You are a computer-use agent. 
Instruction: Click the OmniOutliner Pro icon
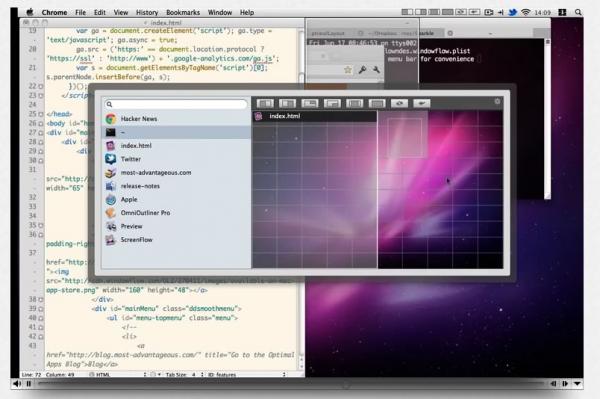pos(111,213)
